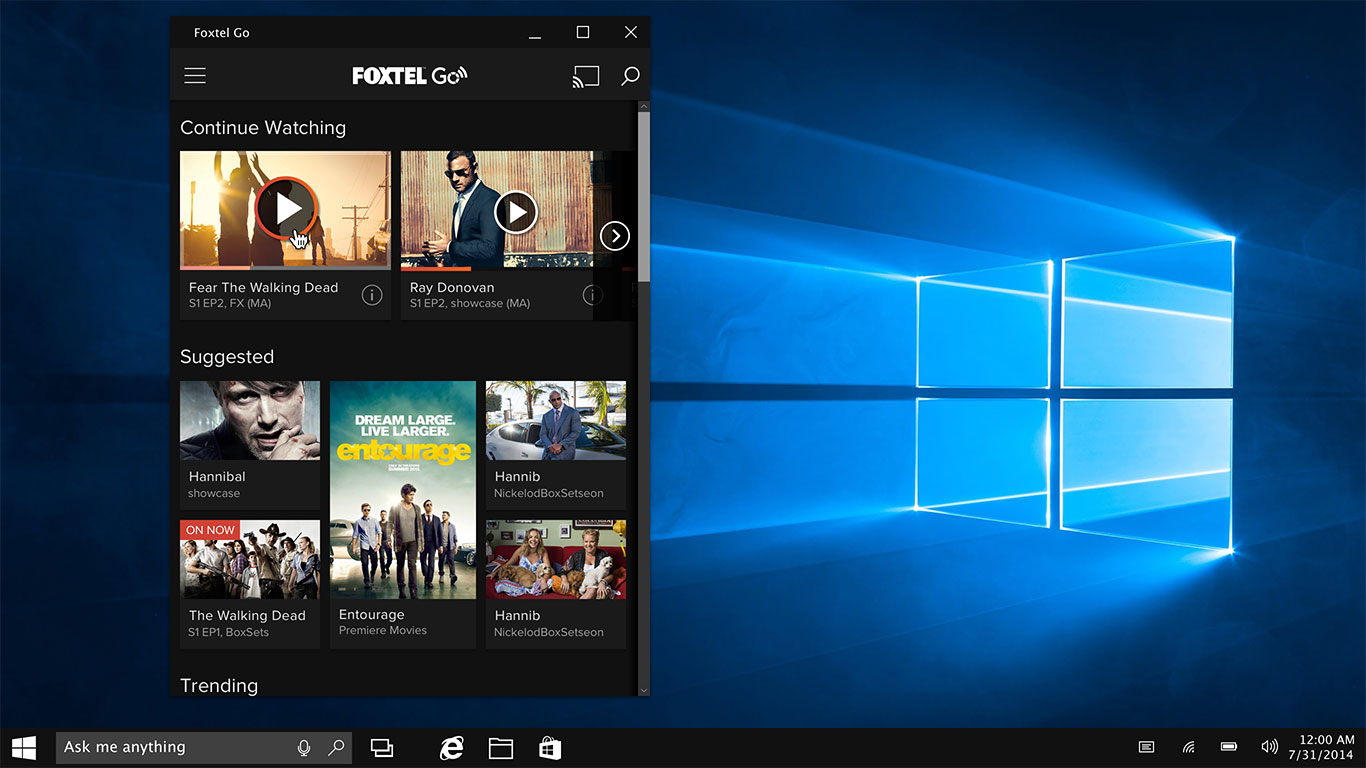Click the Continue Watching heading

click(263, 128)
